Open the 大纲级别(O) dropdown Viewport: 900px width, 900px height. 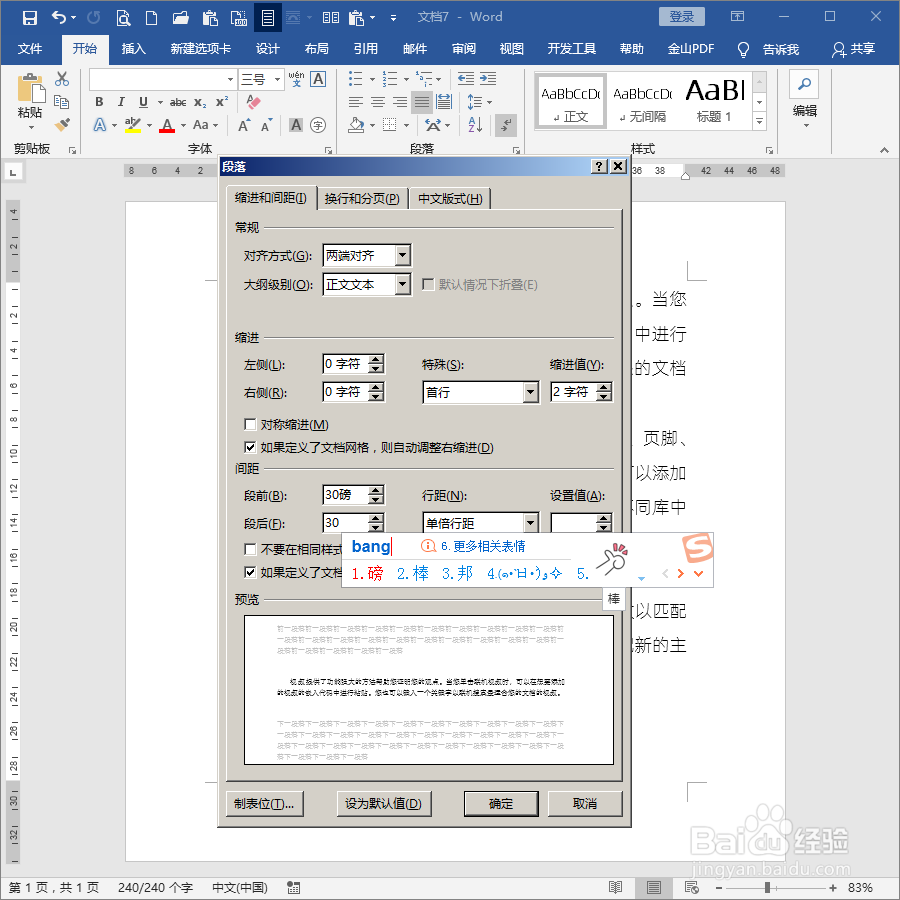[403, 284]
